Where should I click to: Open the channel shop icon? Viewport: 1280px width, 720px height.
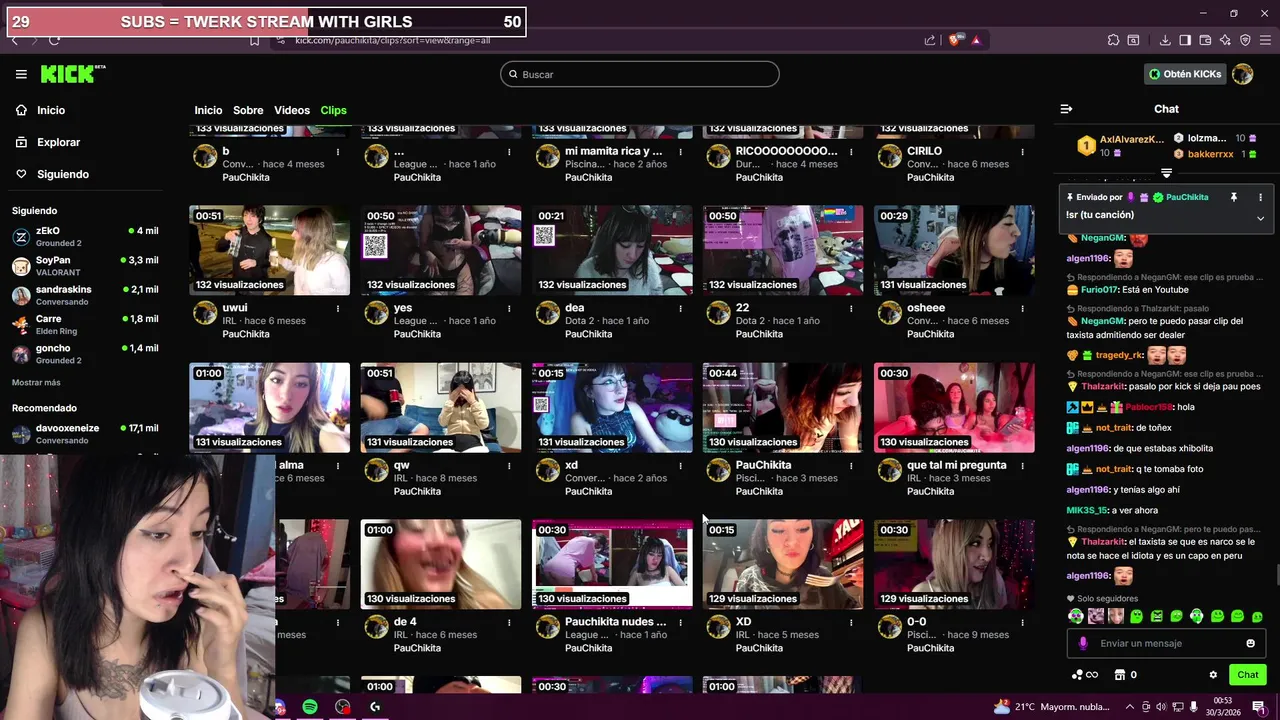(x=1120, y=675)
